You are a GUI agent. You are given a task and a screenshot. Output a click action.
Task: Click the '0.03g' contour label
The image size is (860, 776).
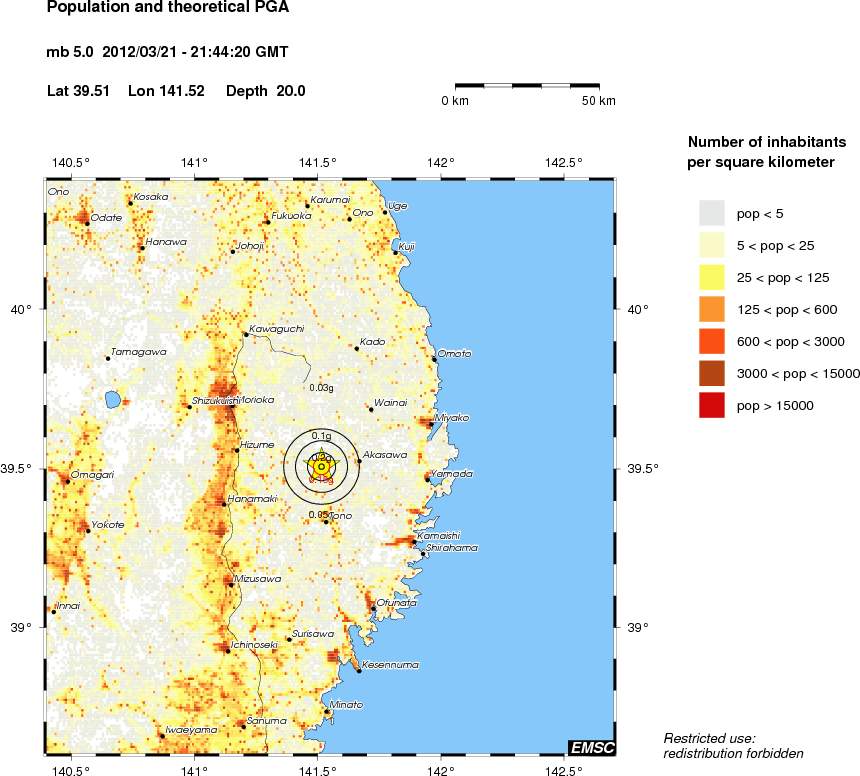(x=321, y=388)
